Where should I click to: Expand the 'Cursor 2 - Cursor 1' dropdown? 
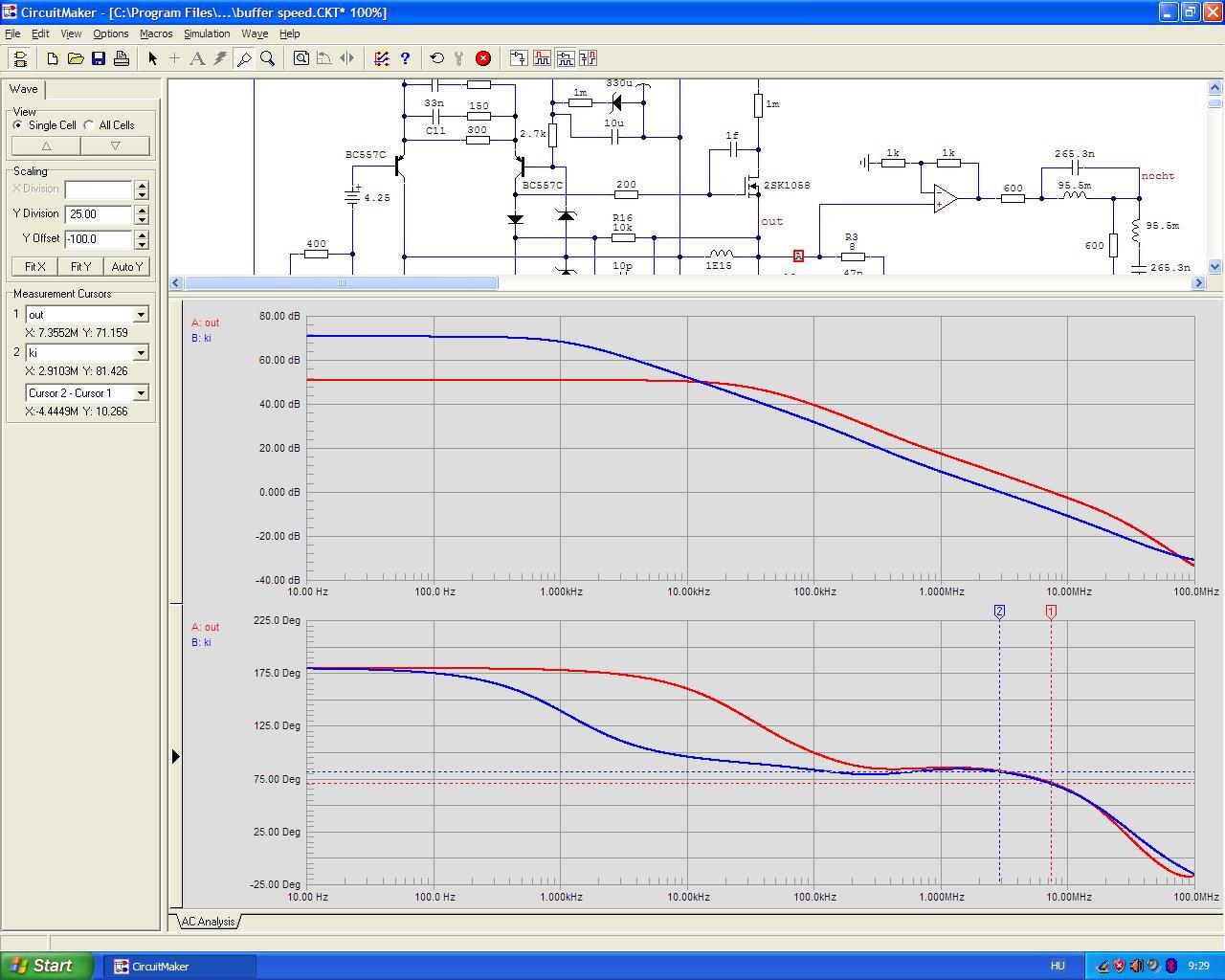pyautogui.click(x=141, y=393)
